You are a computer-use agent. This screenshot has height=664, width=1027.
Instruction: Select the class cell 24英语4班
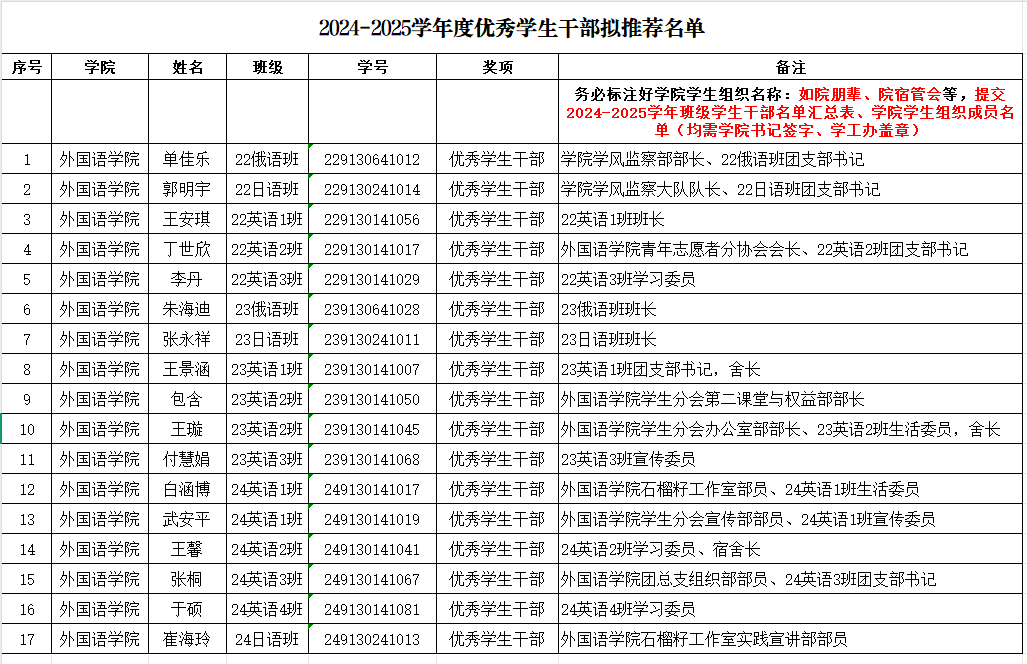pyautogui.click(x=267, y=609)
